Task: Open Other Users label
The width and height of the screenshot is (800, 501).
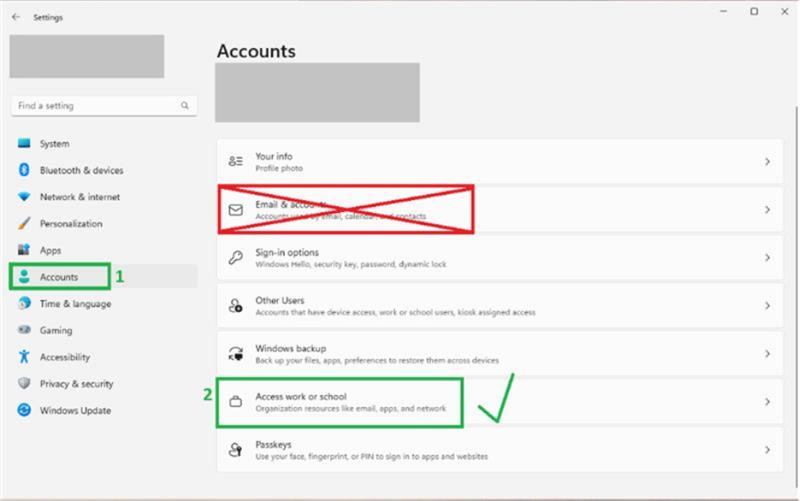Action: 280,300
